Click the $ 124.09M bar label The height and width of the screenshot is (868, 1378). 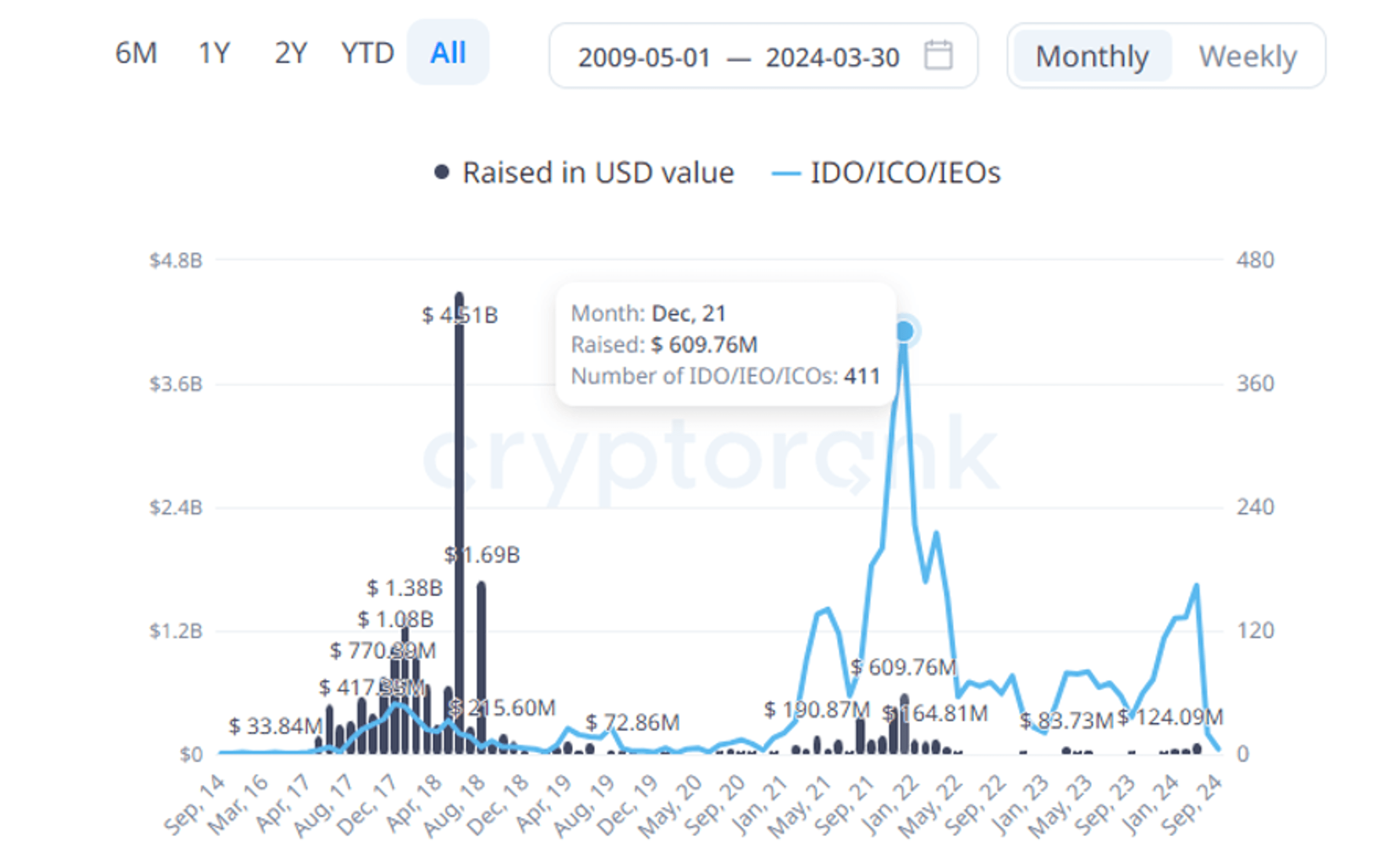pos(1170,716)
